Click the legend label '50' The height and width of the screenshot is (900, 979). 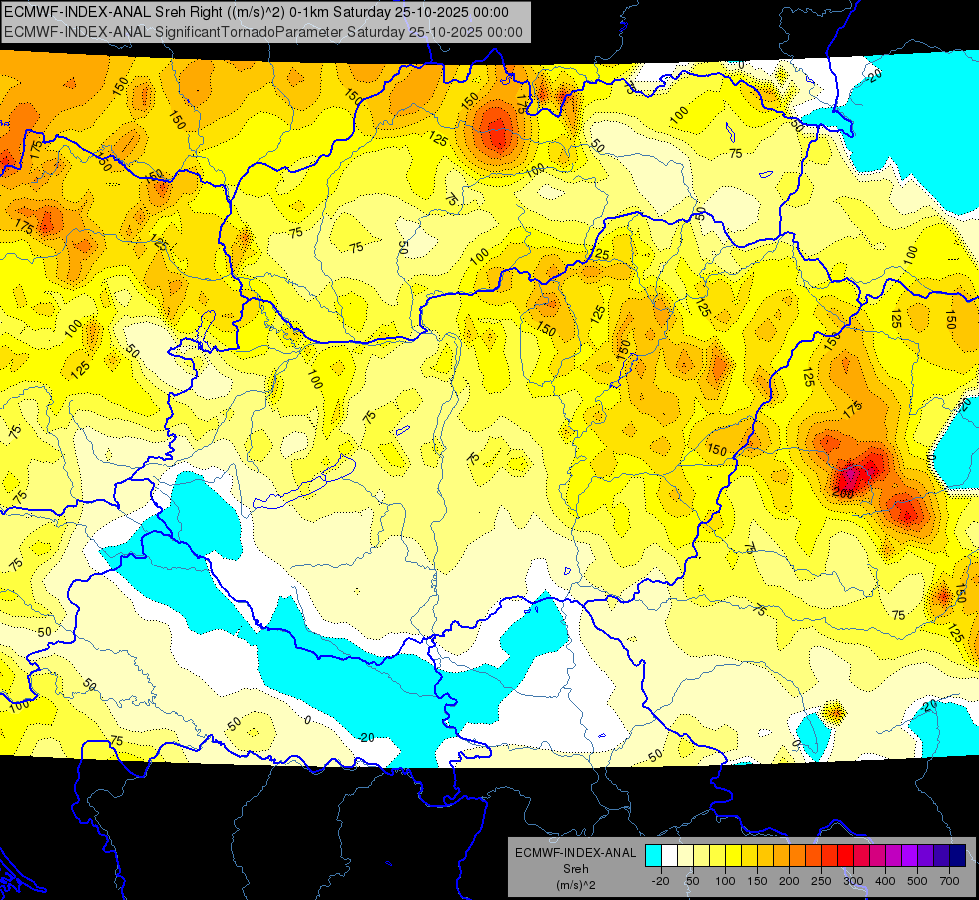pyautogui.click(x=692, y=881)
